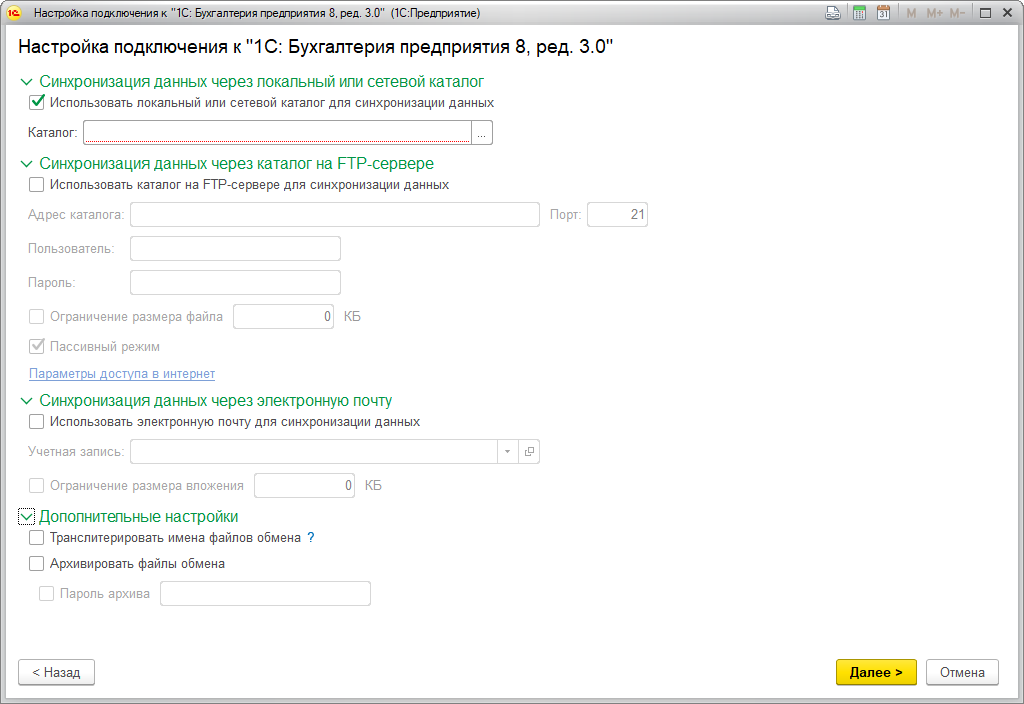Go back with the Назад button
Image resolution: width=1024 pixels, height=704 pixels.
point(56,673)
